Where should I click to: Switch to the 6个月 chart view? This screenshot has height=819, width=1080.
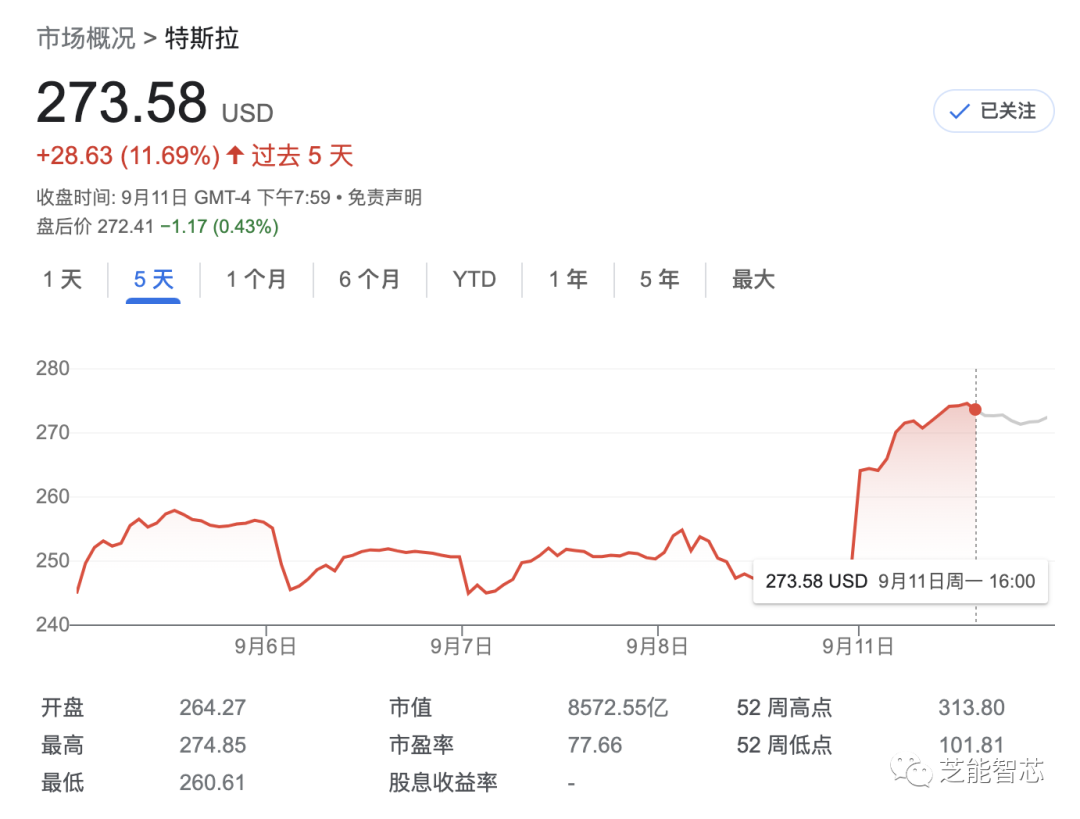[x=370, y=280]
